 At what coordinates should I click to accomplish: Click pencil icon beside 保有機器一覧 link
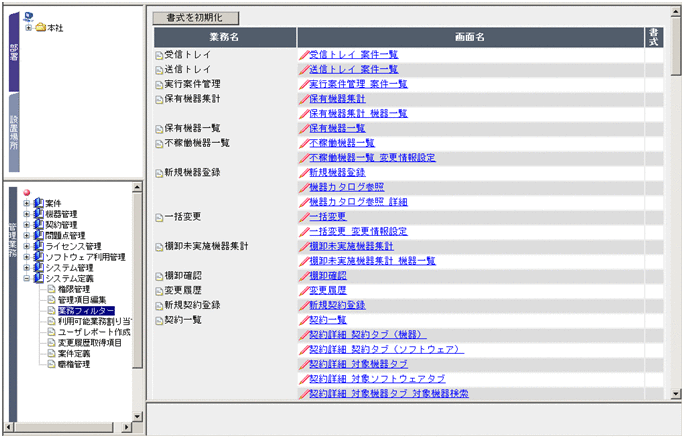[x=304, y=128]
